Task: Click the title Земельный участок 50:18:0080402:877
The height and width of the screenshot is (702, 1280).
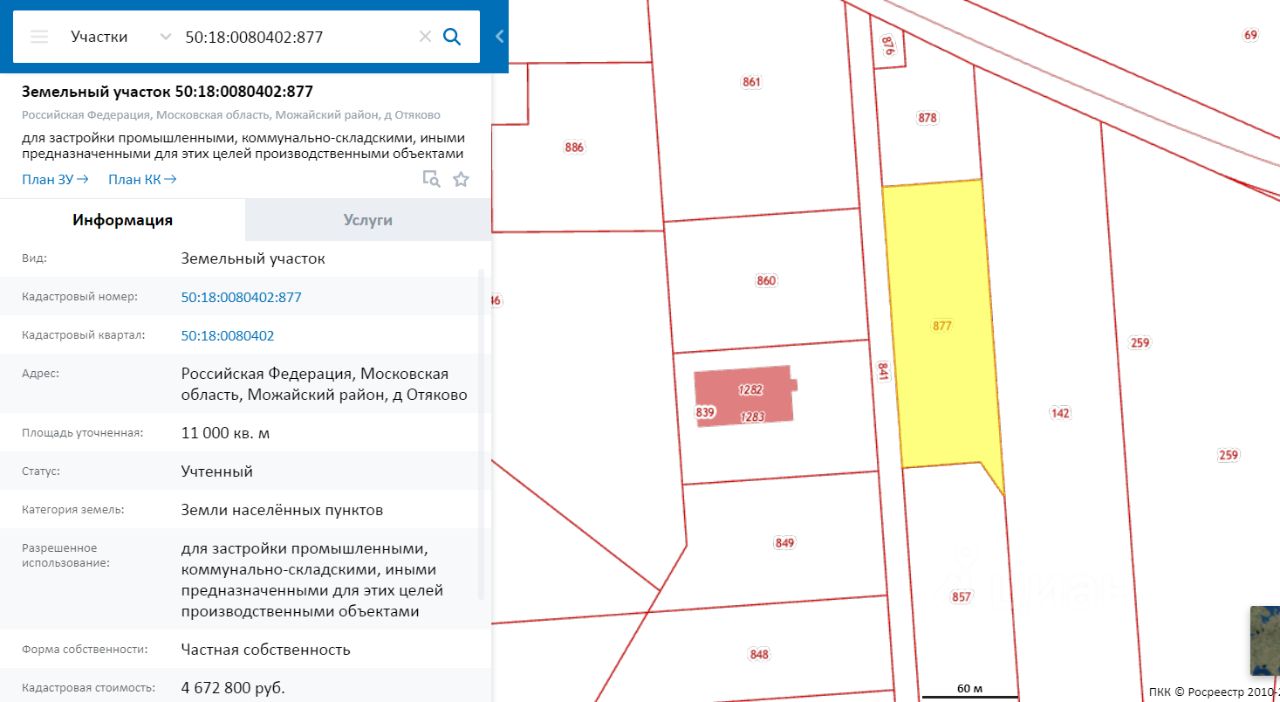Action: click(x=167, y=91)
